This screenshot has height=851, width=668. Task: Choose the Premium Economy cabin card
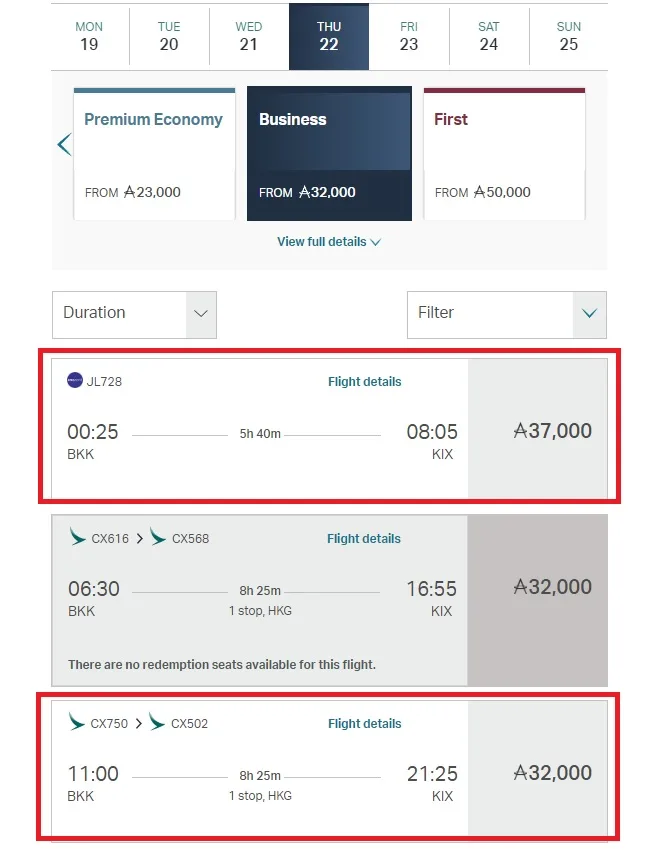click(x=155, y=154)
